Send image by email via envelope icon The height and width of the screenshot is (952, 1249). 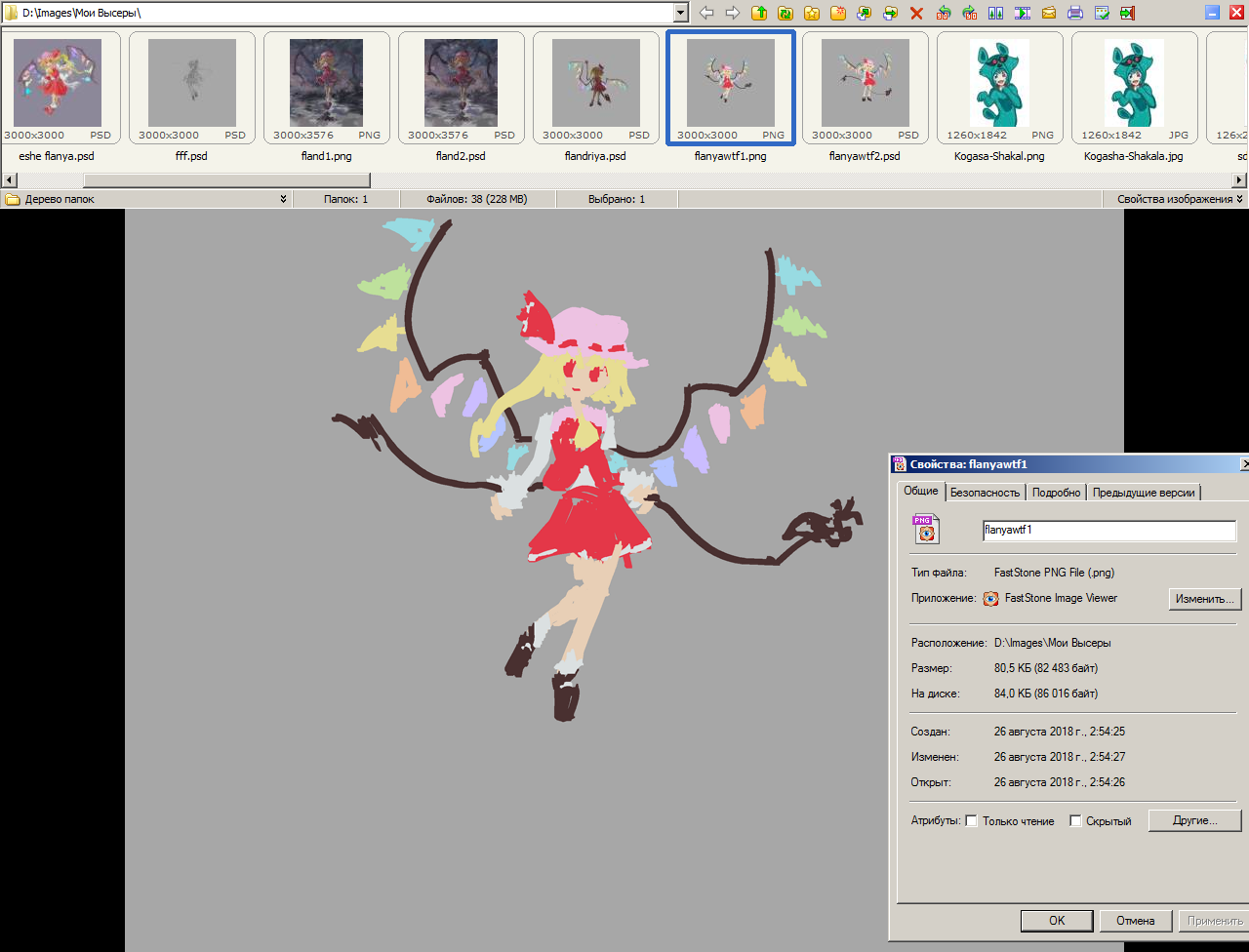point(1049,13)
